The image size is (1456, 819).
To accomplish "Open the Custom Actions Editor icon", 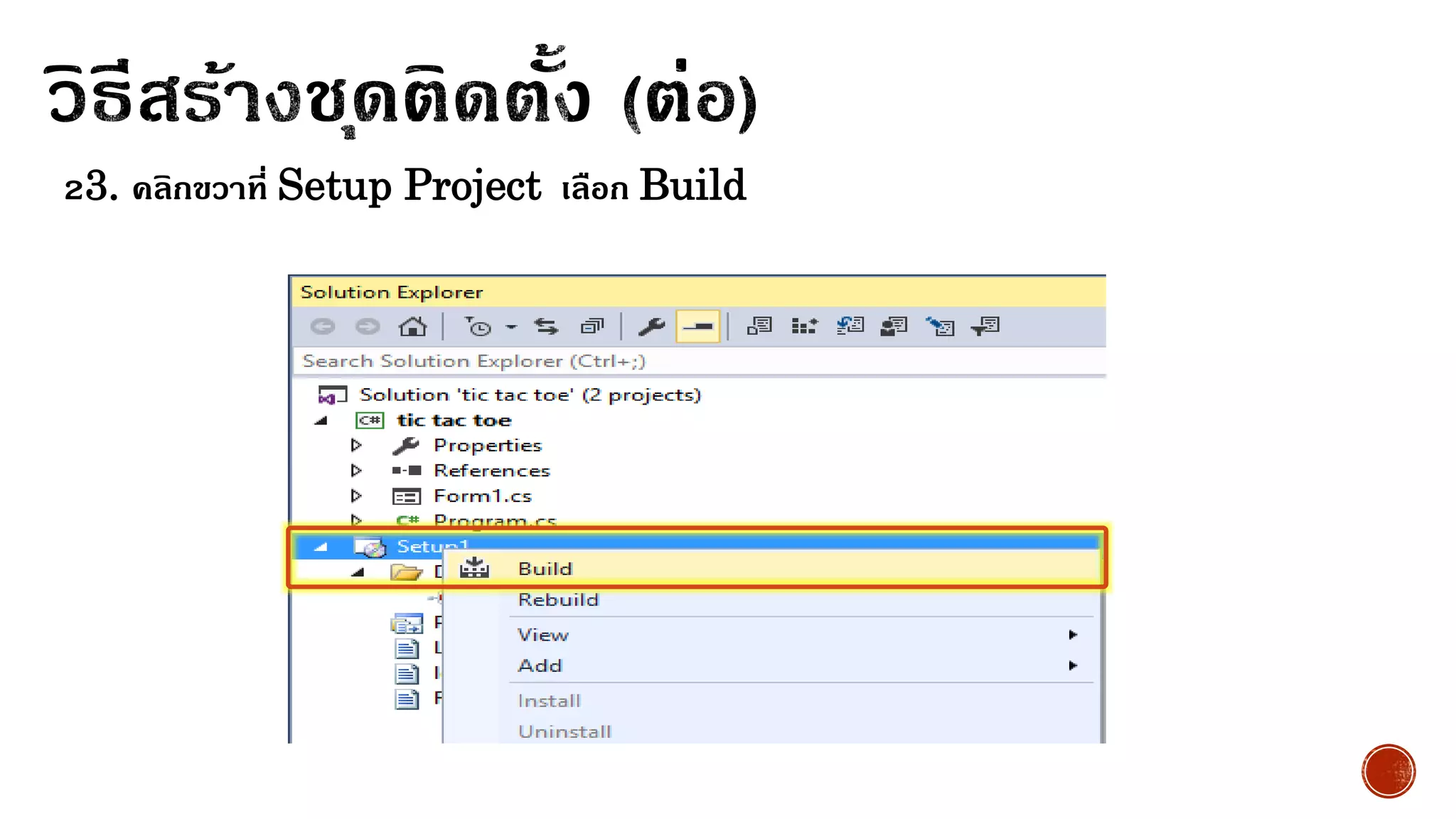I will tap(940, 326).
